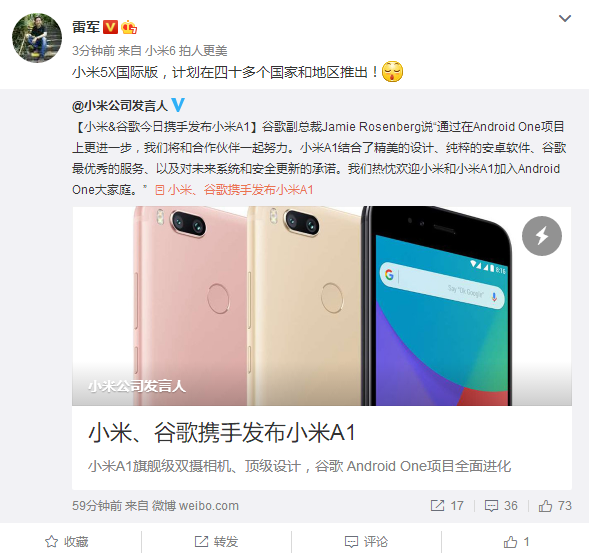
Task: Open article link 小米、谷歌携手发布小米A1
Action: (234, 190)
